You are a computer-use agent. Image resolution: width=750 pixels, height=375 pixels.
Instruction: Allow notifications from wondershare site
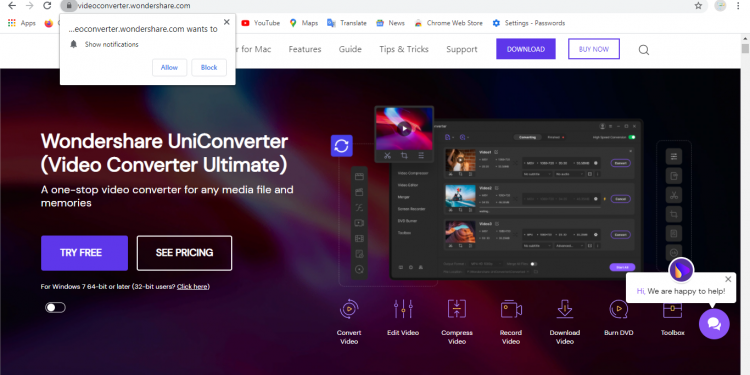point(169,67)
